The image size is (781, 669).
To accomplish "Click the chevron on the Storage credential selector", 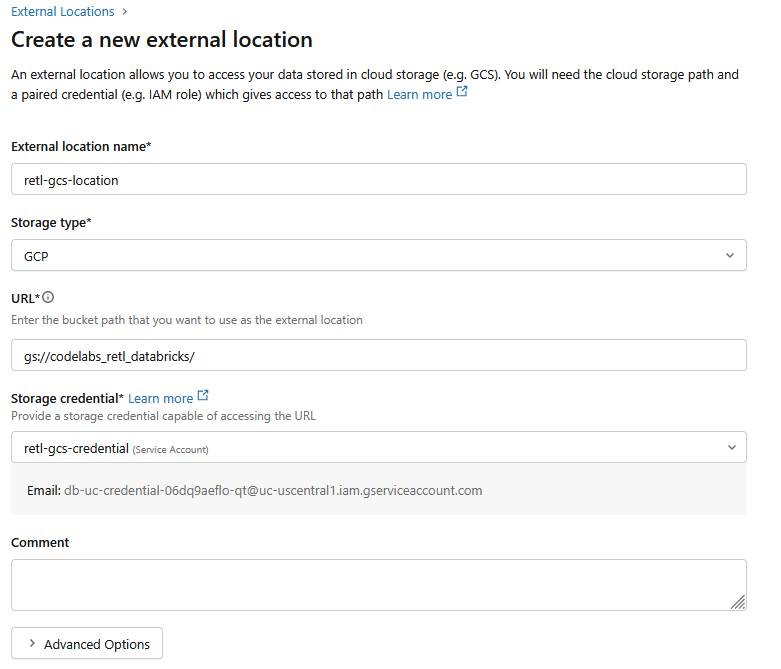I will [729, 448].
